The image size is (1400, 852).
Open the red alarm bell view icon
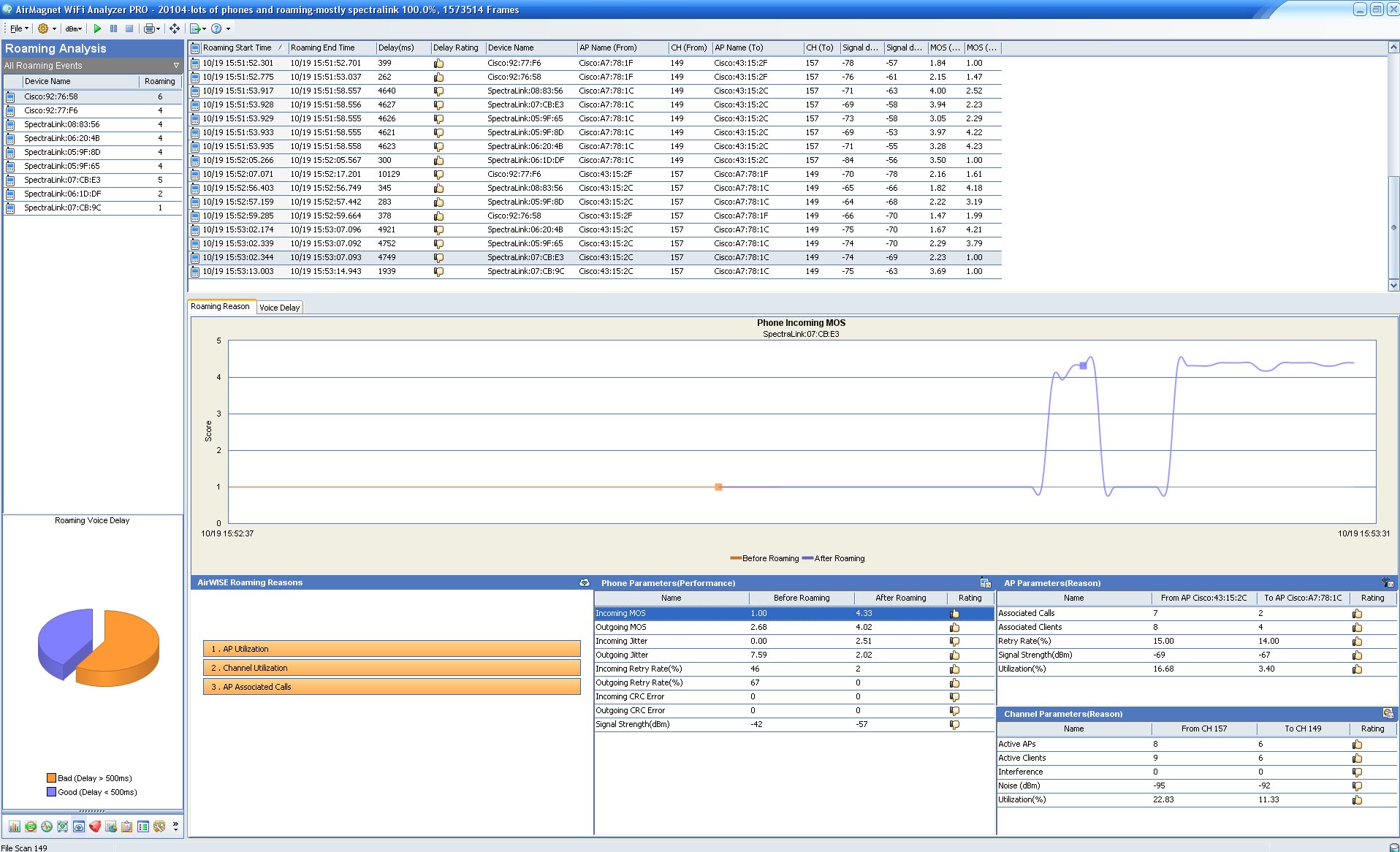pos(95,826)
